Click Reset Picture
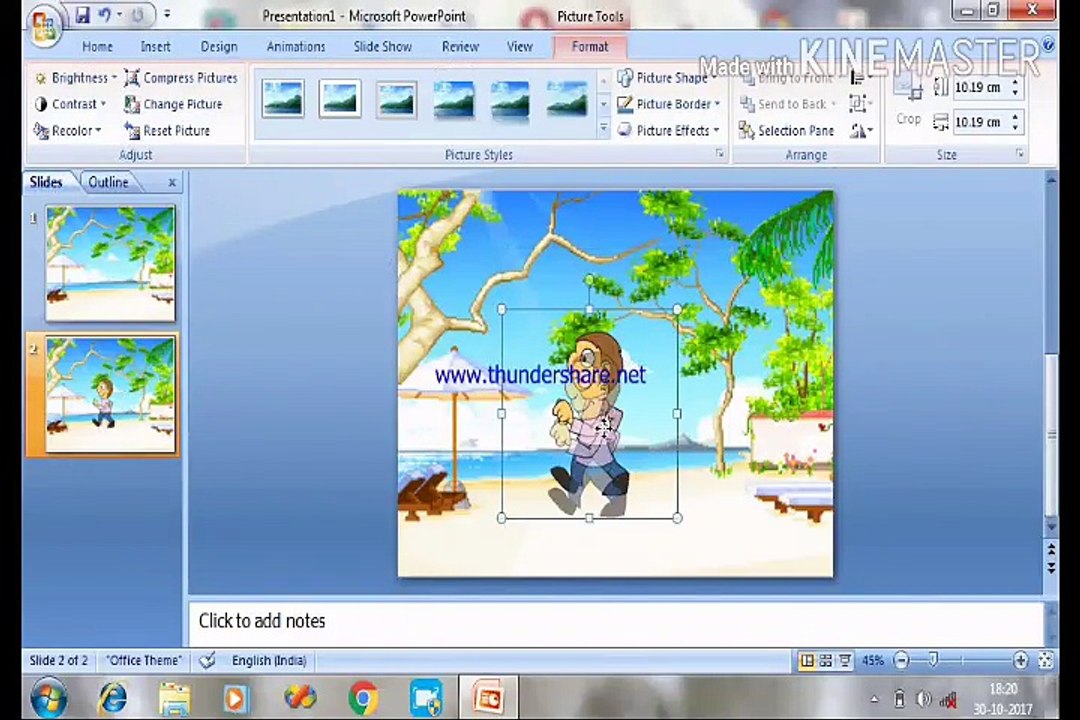 (167, 130)
